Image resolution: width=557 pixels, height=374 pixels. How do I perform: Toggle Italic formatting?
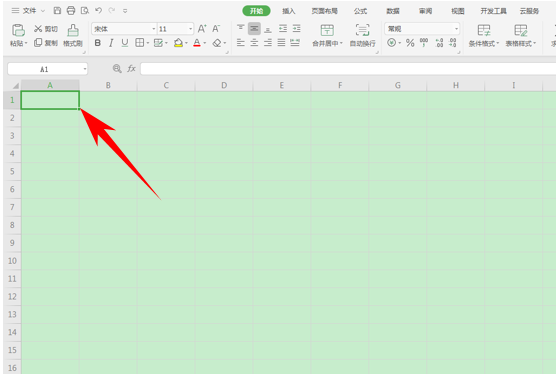tap(111, 43)
